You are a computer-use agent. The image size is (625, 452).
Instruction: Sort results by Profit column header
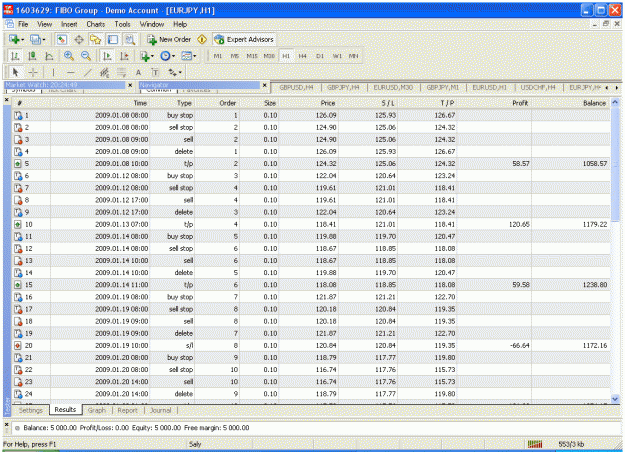tap(520, 103)
